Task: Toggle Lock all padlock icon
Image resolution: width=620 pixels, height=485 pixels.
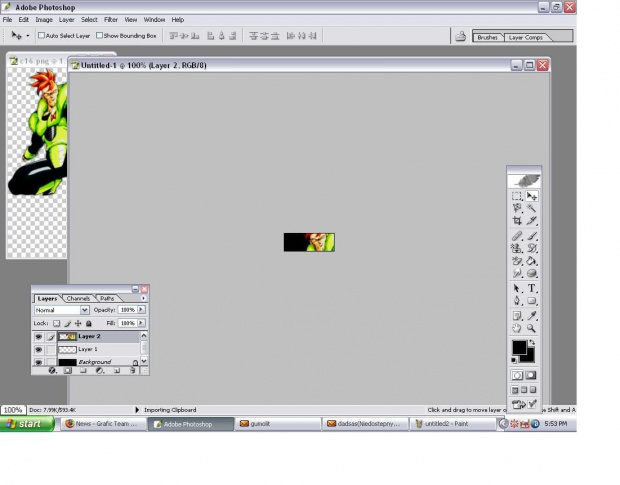Action: click(x=89, y=323)
